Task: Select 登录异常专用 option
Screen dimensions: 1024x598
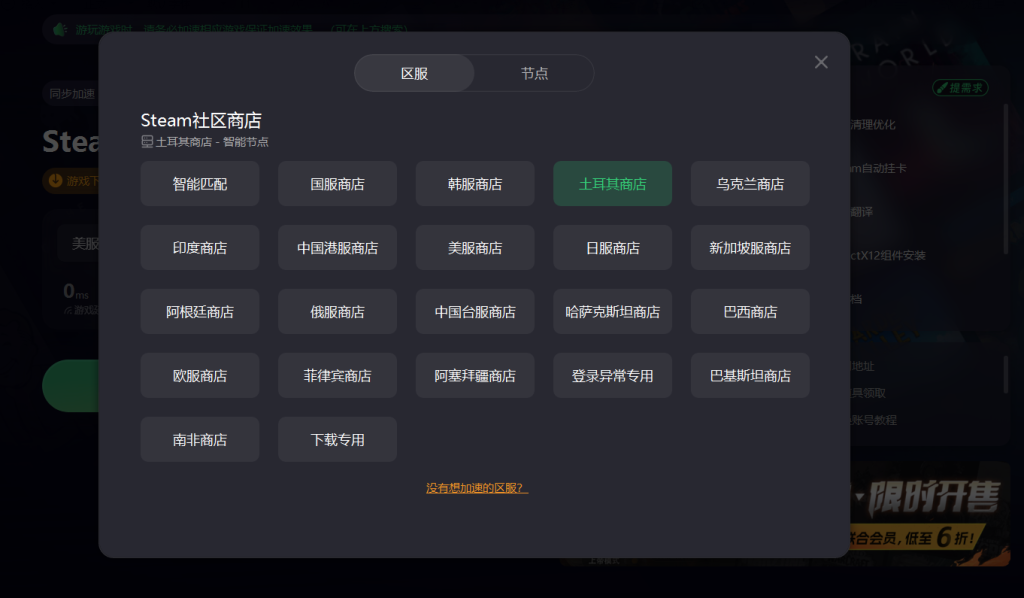Action: click(613, 376)
